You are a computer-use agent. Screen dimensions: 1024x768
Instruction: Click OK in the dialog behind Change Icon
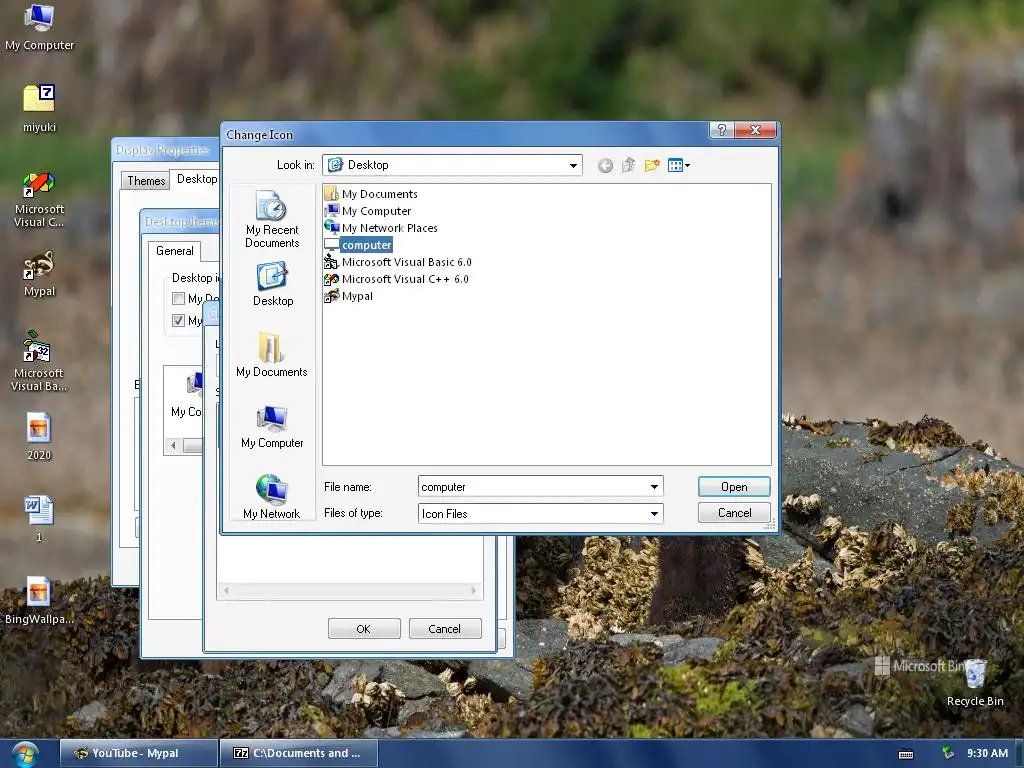click(364, 629)
